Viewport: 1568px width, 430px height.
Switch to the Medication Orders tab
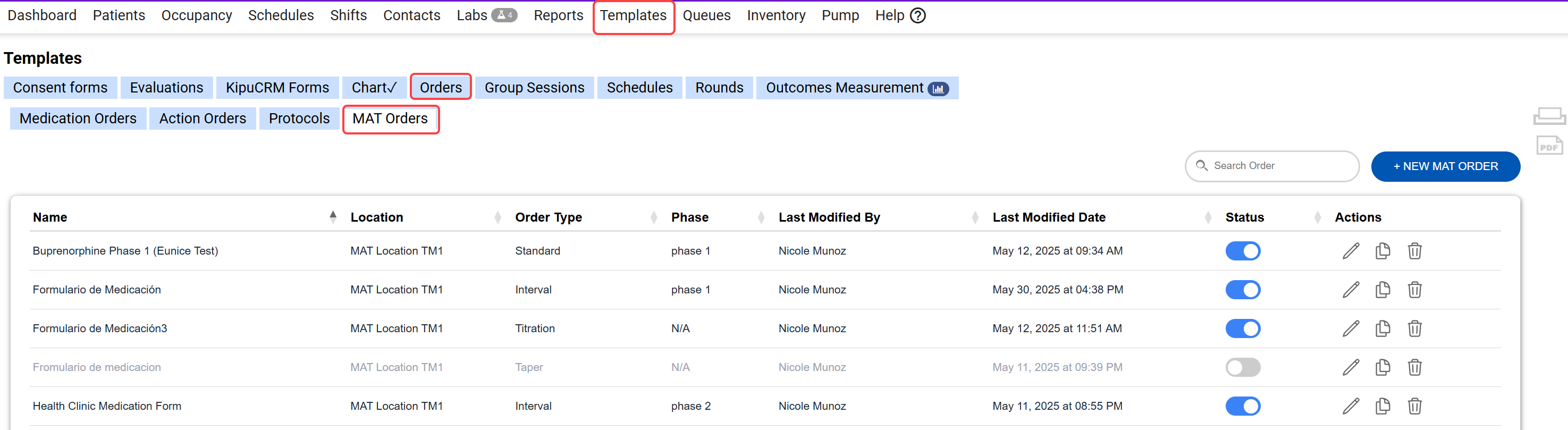pyautogui.click(x=78, y=119)
